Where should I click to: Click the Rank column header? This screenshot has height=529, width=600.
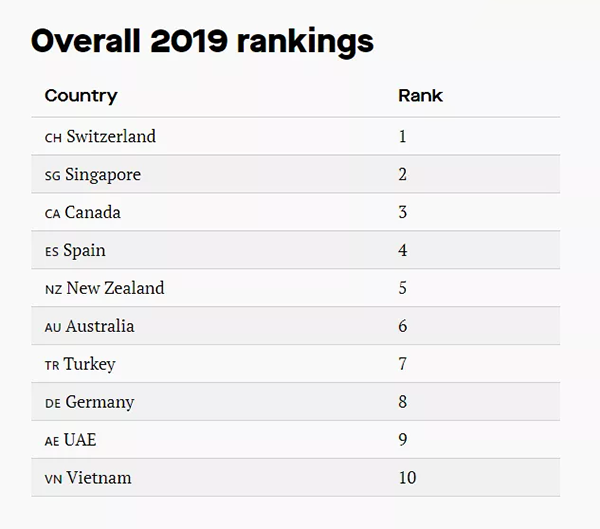tap(420, 96)
